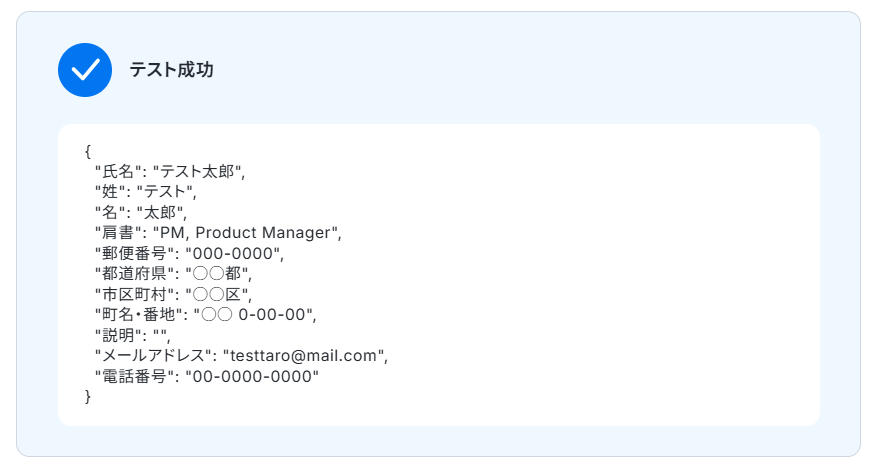Click the opening curly brace of JSON
Screen dimensions: 873x473
(x=88, y=151)
